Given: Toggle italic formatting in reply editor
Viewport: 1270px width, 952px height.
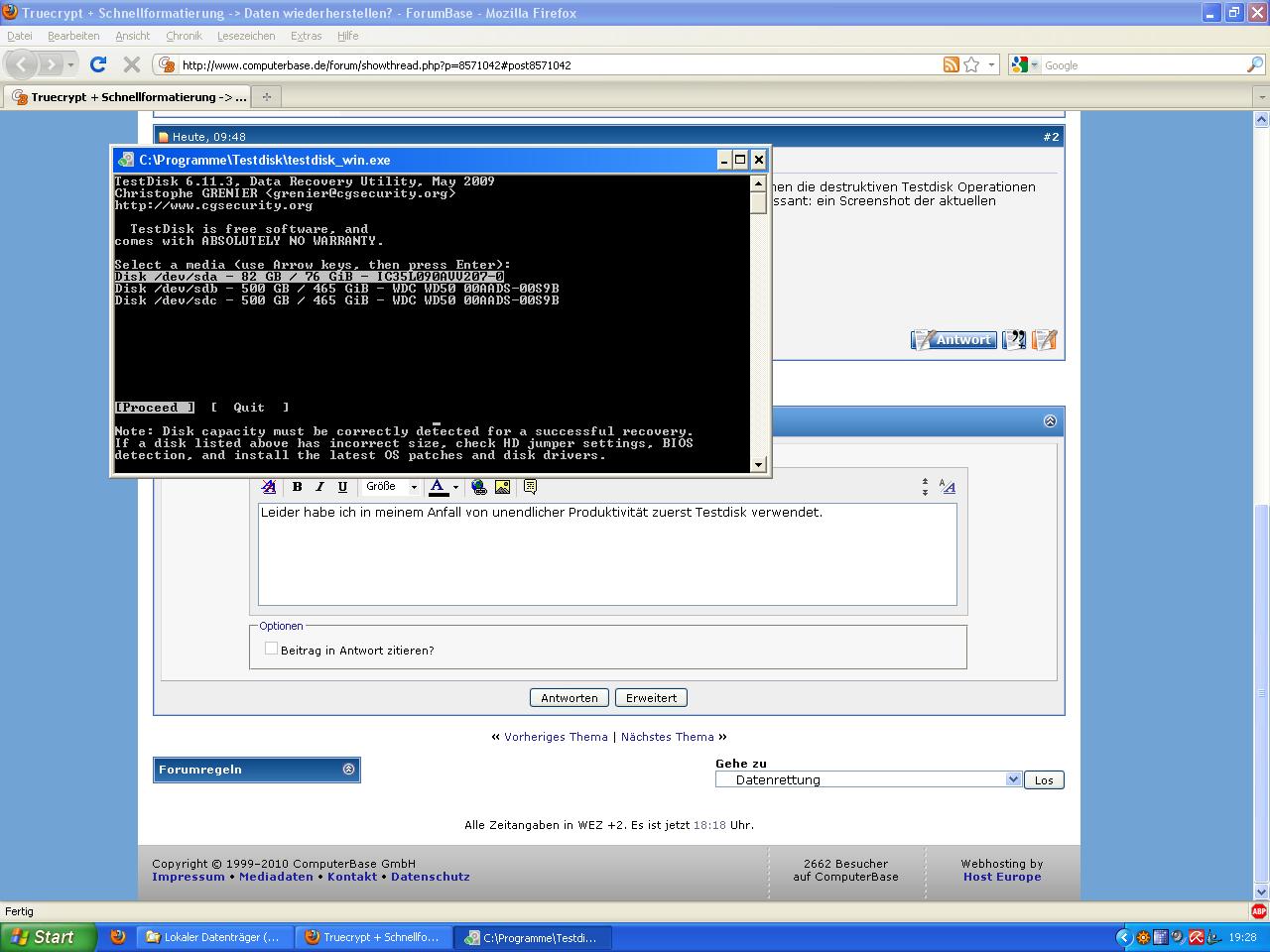Looking at the screenshot, I should tap(319, 486).
